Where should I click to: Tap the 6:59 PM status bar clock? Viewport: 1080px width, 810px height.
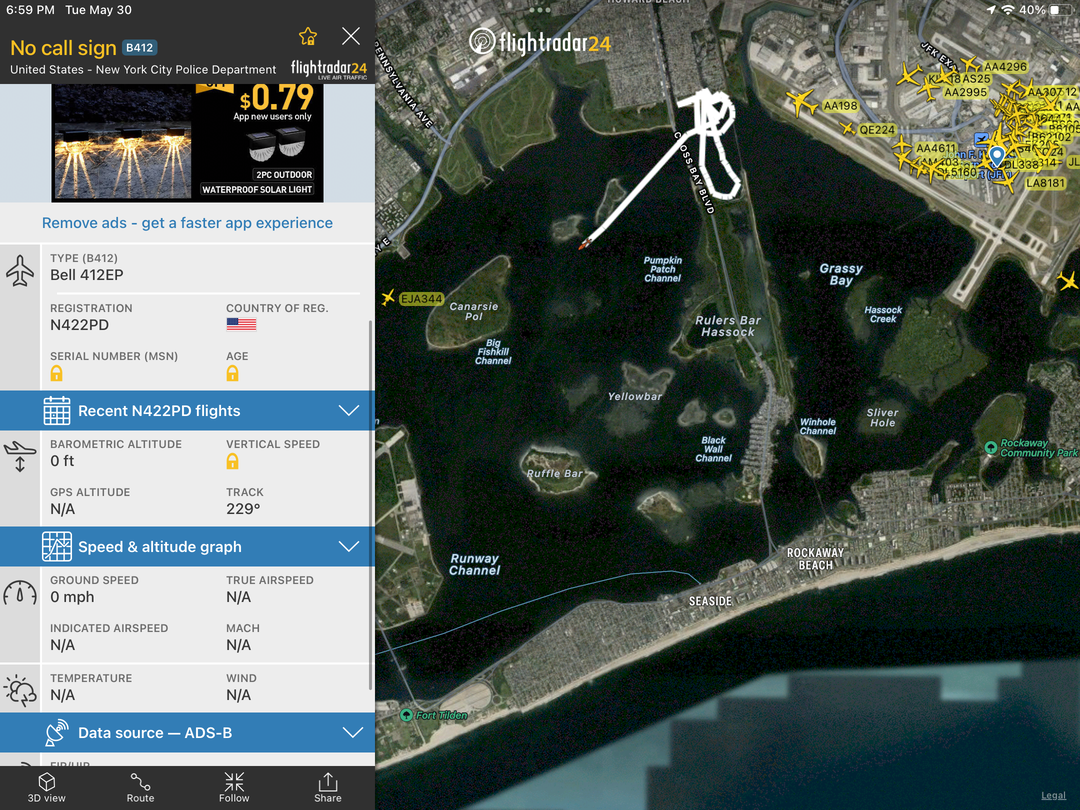coord(30,10)
